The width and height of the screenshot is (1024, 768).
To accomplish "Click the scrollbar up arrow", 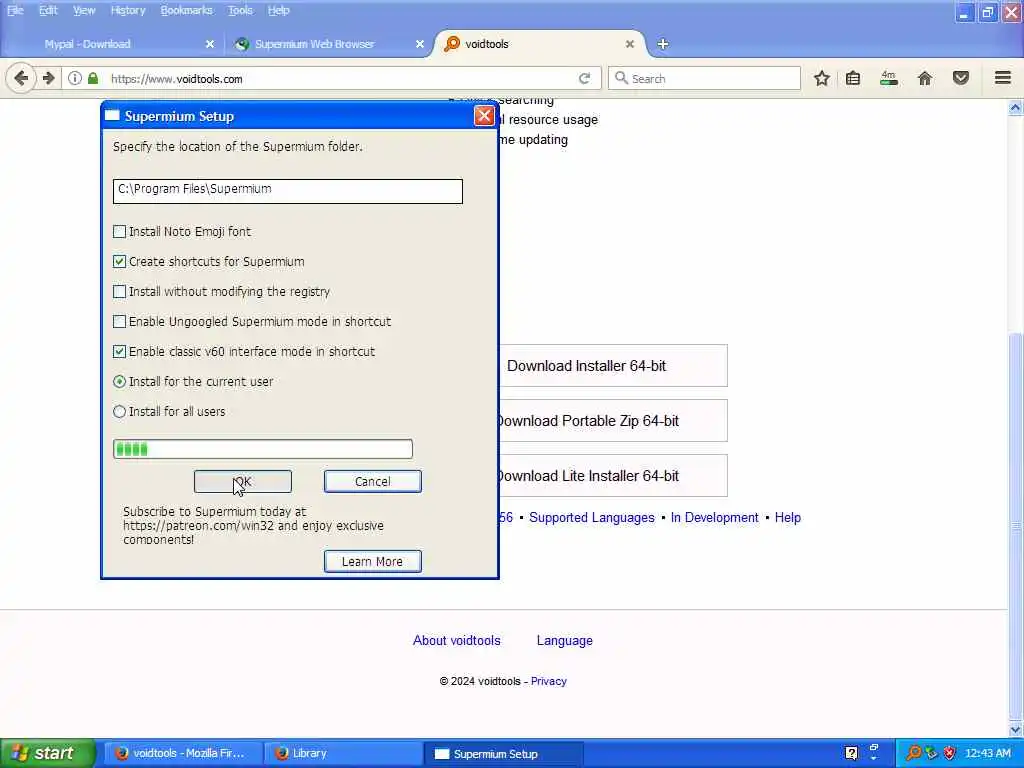I will pos(1016,108).
